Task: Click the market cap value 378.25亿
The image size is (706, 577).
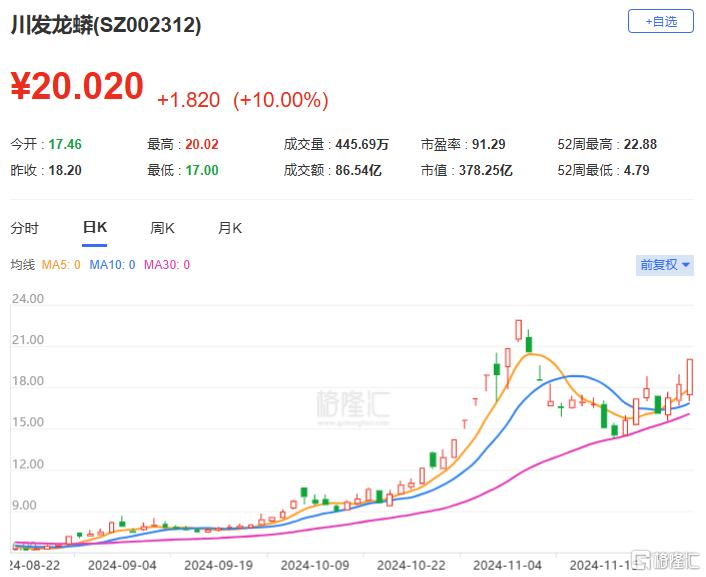Action: click(x=486, y=171)
